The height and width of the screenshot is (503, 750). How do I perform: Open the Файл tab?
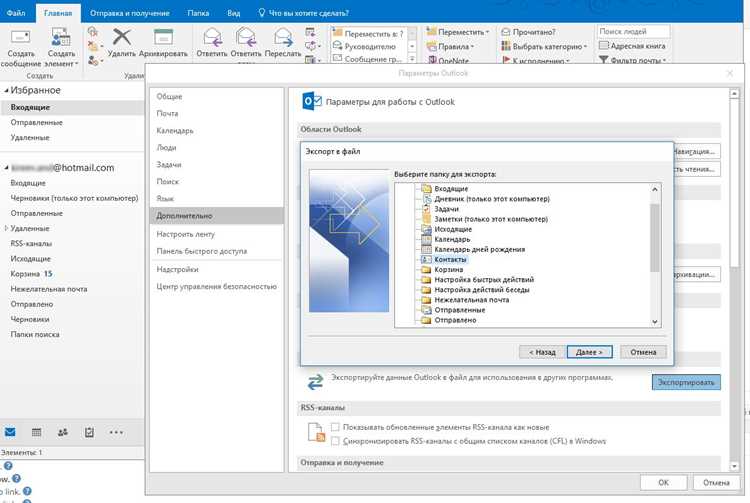[x=16, y=13]
